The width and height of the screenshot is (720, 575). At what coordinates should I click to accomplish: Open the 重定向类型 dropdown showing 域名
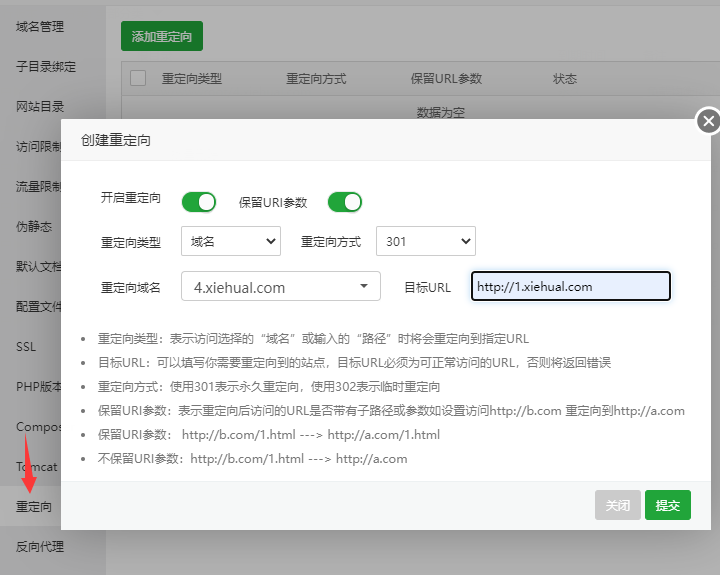pos(231,241)
